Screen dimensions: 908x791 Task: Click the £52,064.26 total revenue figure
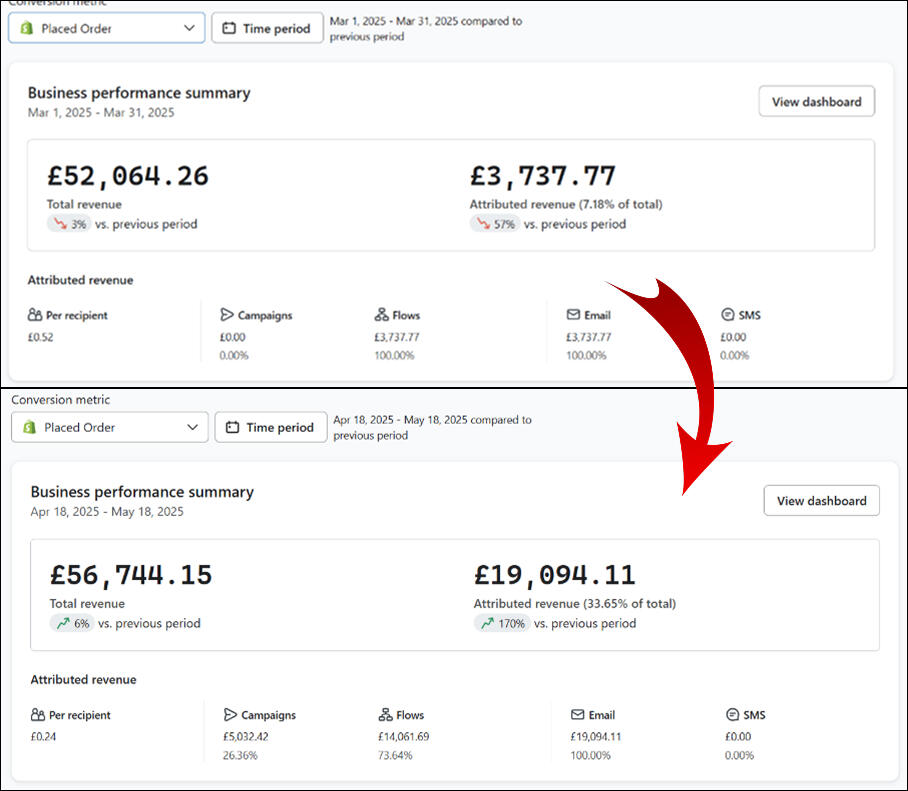128,176
